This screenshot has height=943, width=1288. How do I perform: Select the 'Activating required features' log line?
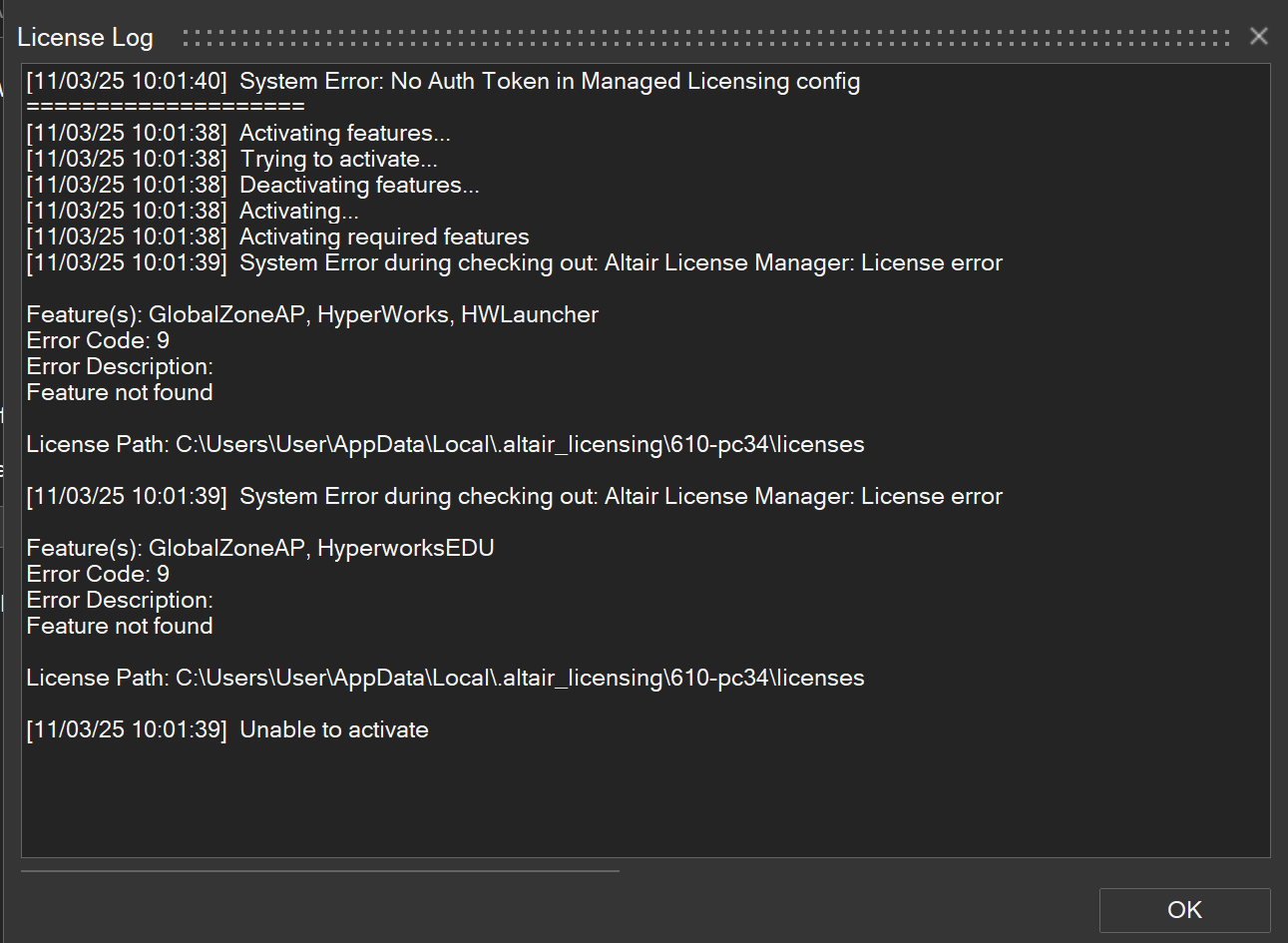[278, 236]
